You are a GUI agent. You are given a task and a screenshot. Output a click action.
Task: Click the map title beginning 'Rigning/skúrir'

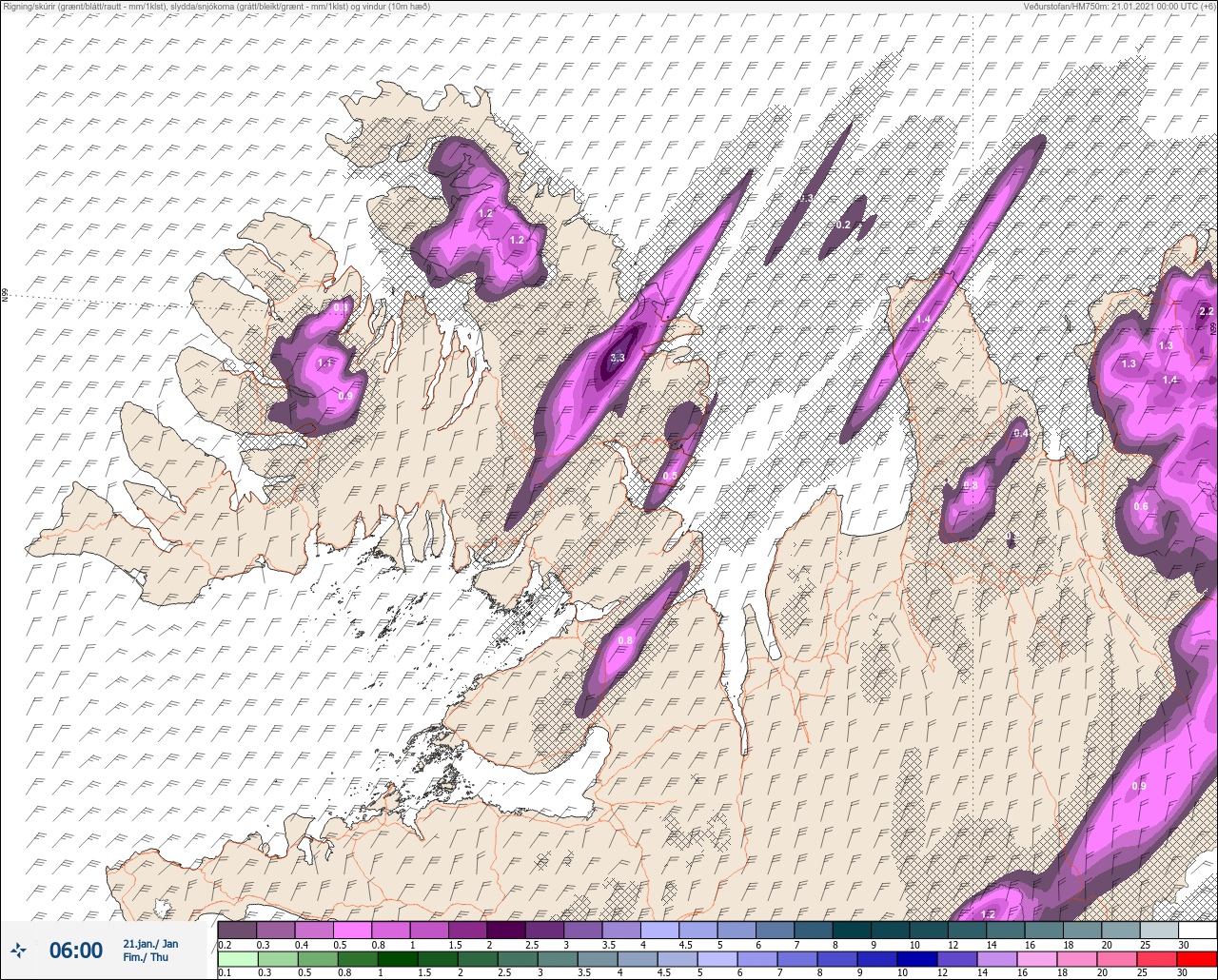(x=216, y=7)
